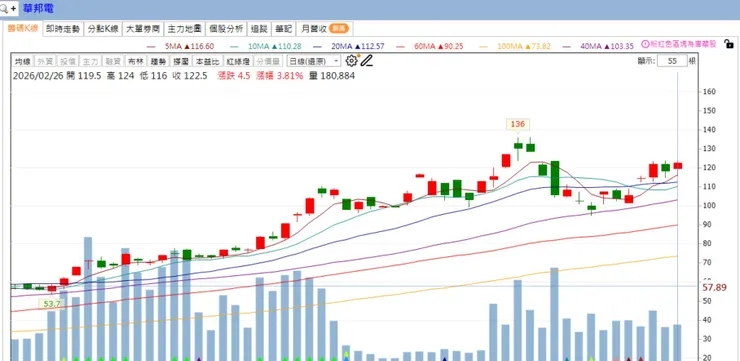This screenshot has height=361, width=740.
Task: Open chart settings gear icon
Action: pyautogui.click(x=351, y=61)
